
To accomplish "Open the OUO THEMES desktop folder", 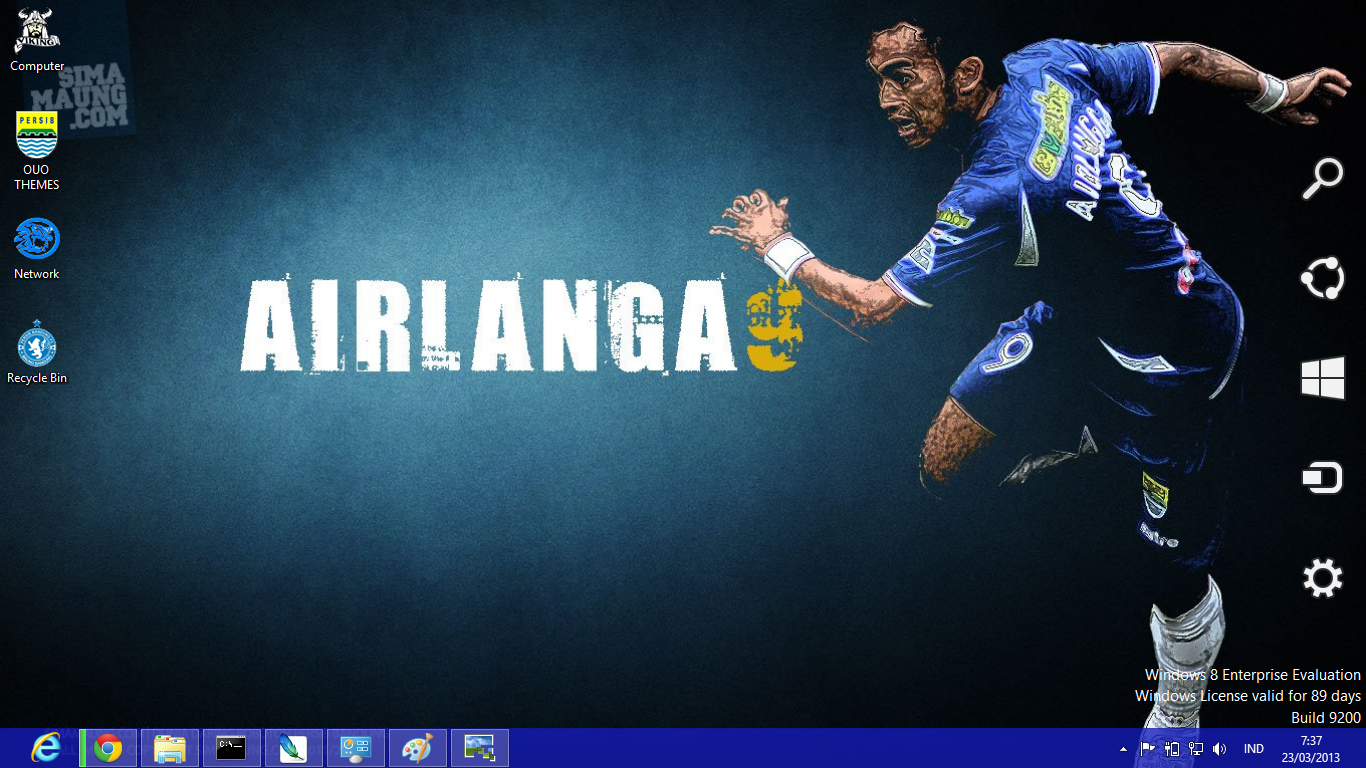I will [x=37, y=135].
